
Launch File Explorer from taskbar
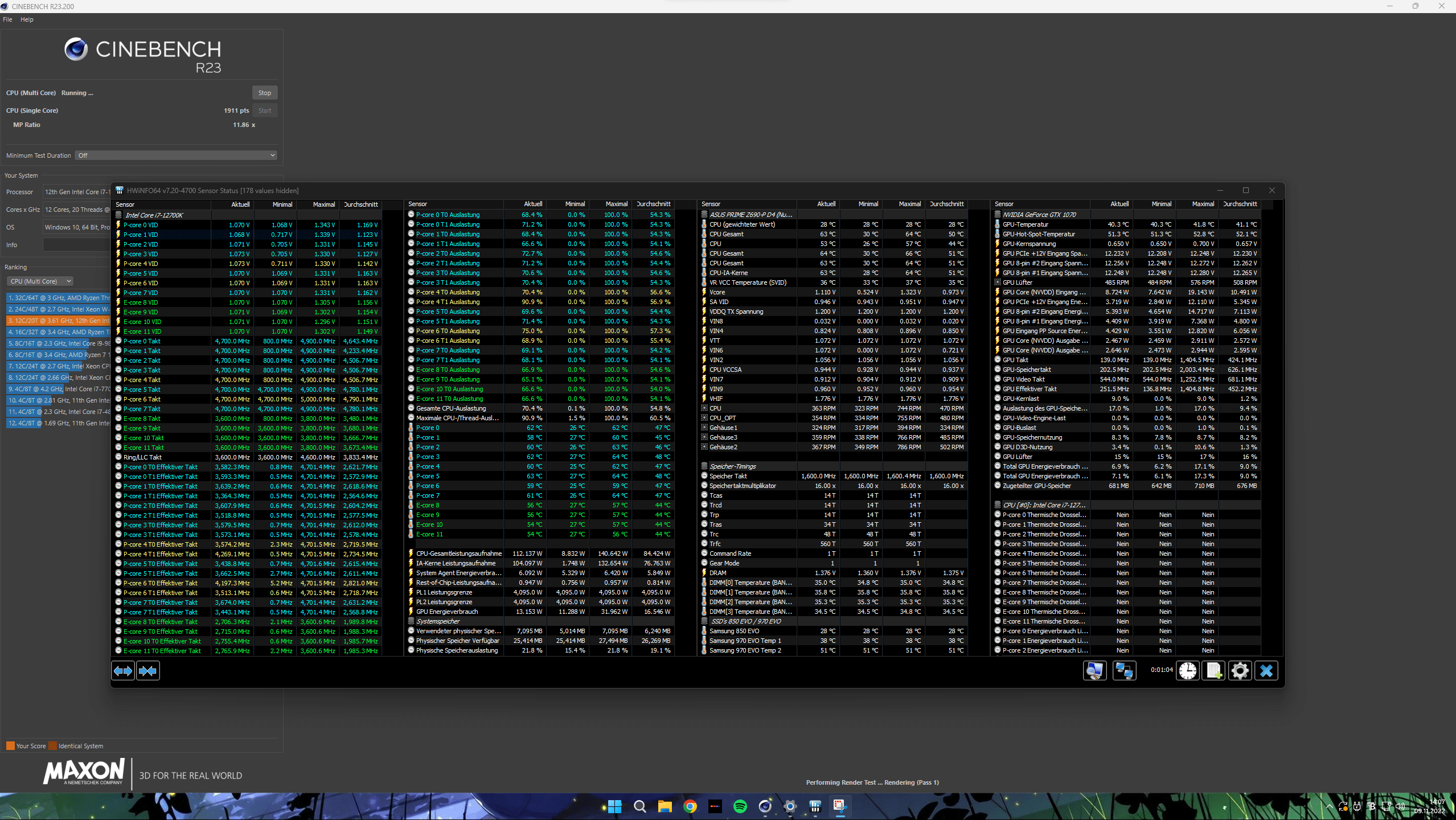[x=665, y=806]
